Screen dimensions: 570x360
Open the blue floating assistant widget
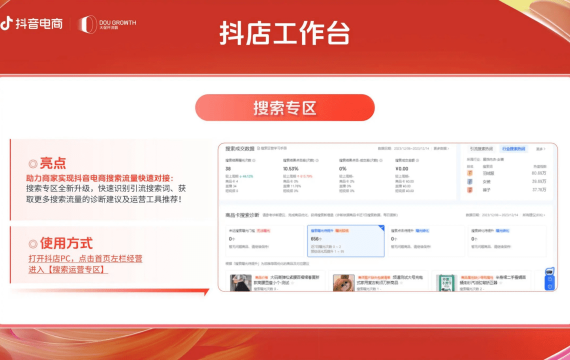pyautogui.click(x=550, y=279)
